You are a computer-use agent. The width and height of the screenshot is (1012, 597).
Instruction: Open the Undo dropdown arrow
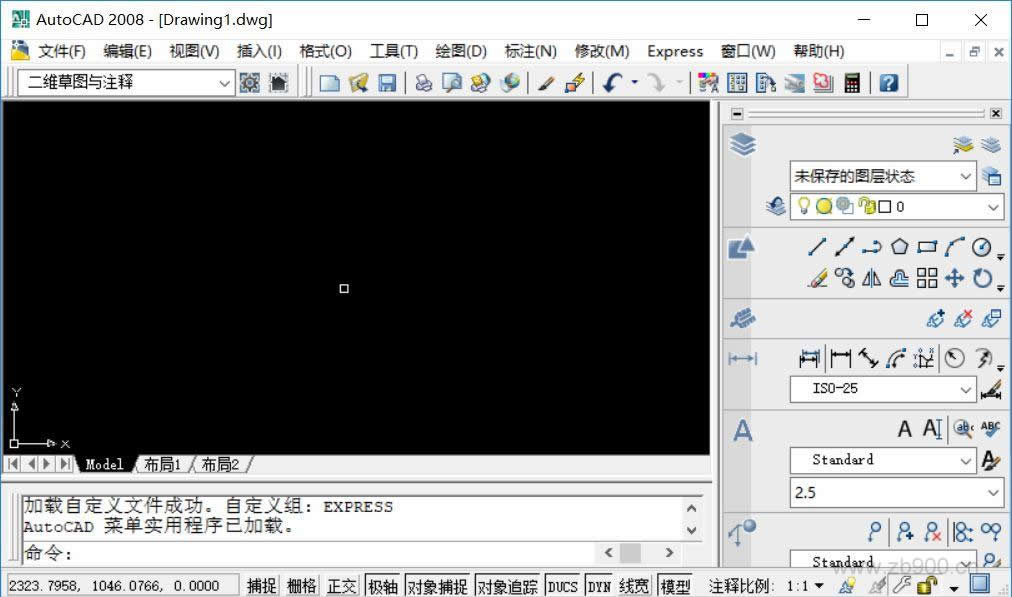click(x=634, y=81)
